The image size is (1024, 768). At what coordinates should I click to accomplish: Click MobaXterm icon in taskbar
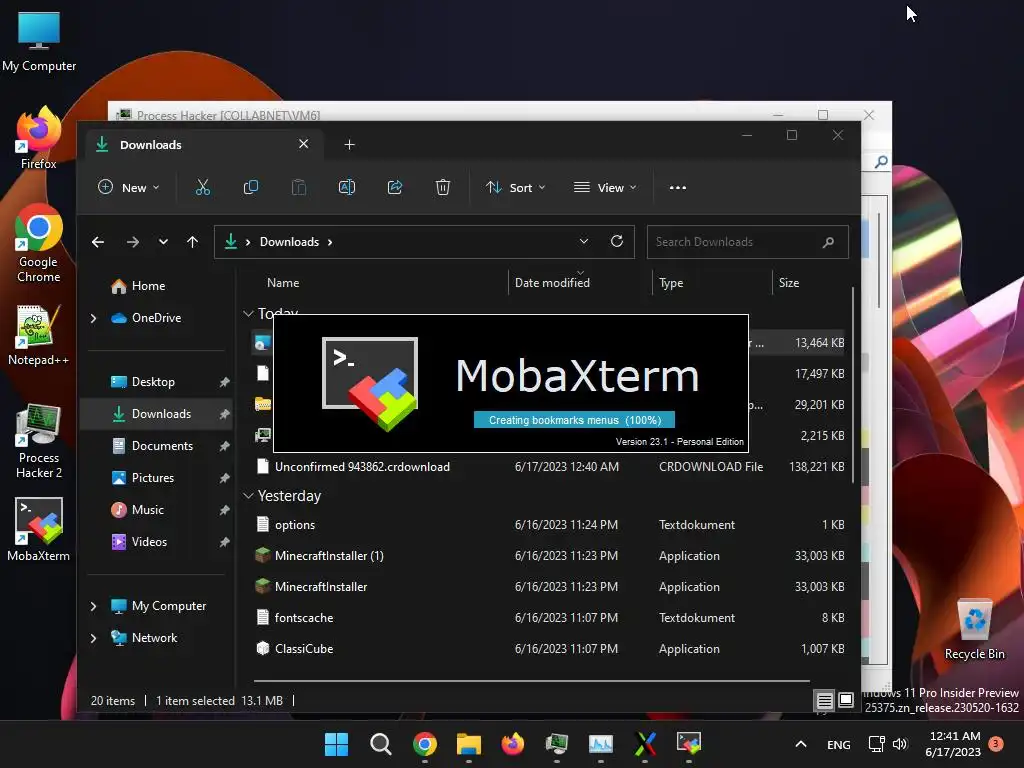pos(688,744)
